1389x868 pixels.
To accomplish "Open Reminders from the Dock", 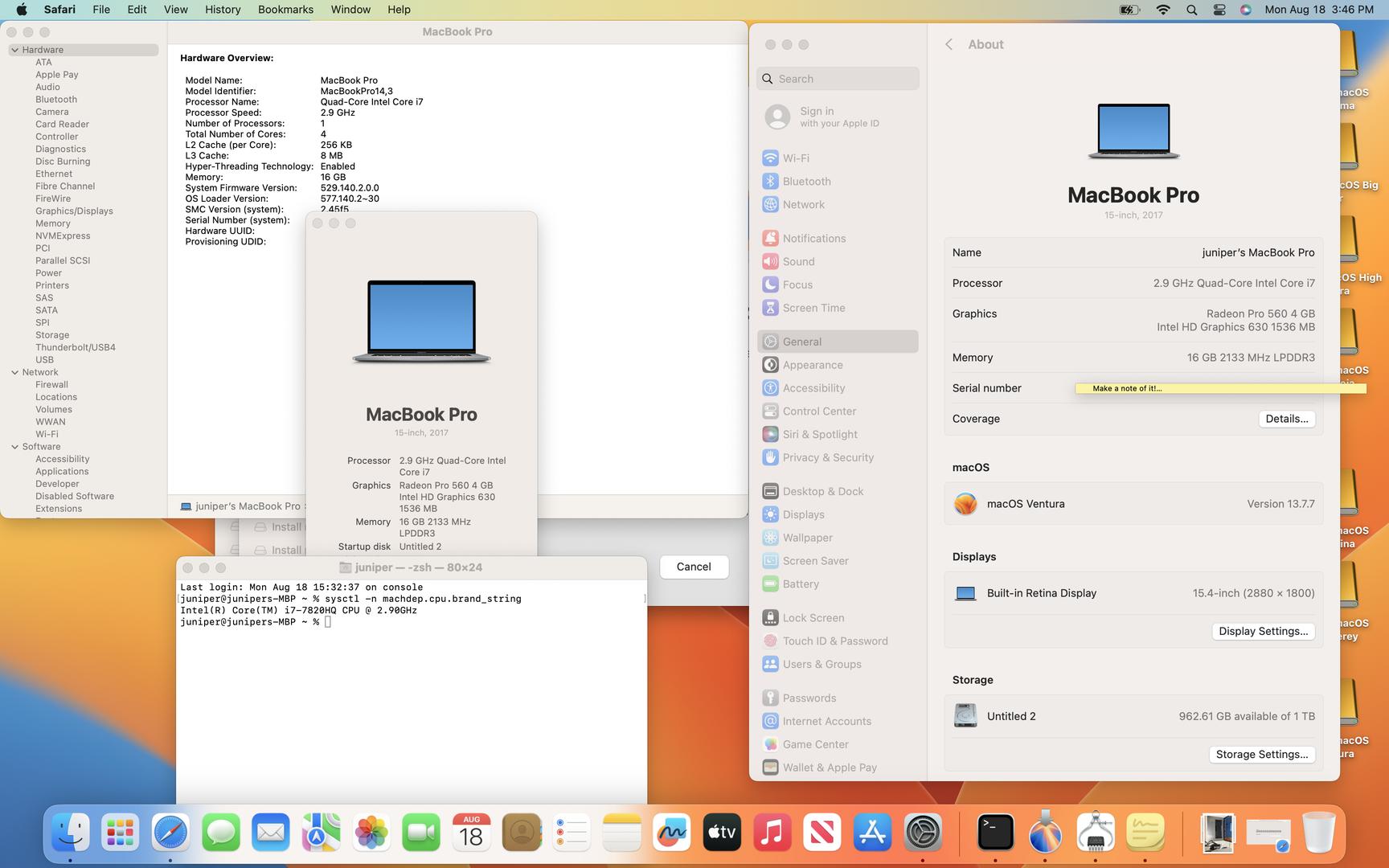I will pos(572,833).
